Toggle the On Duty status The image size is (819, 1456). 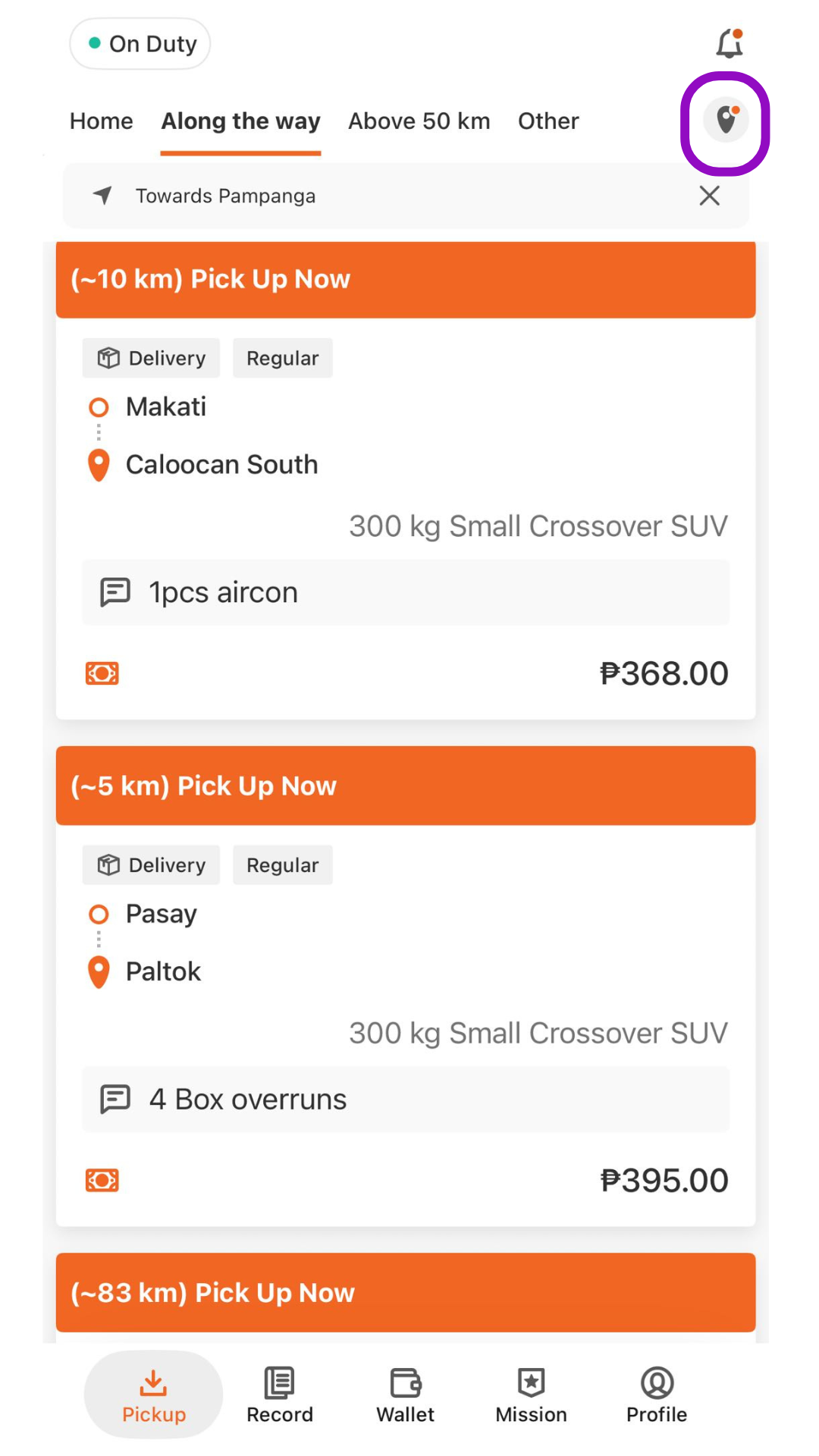tap(140, 44)
